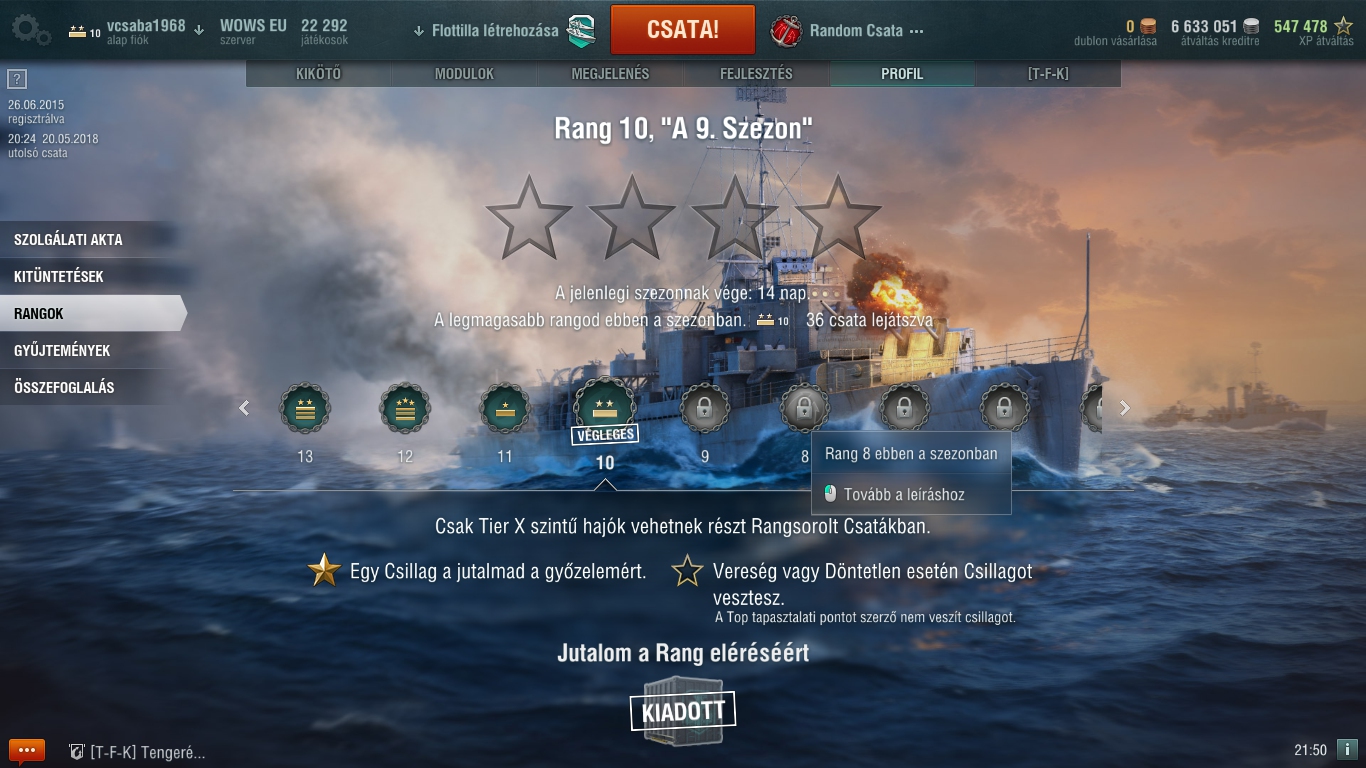This screenshot has width=1366, height=768.
Task: Select the locked rank 9 badge
Action: coord(705,408)
